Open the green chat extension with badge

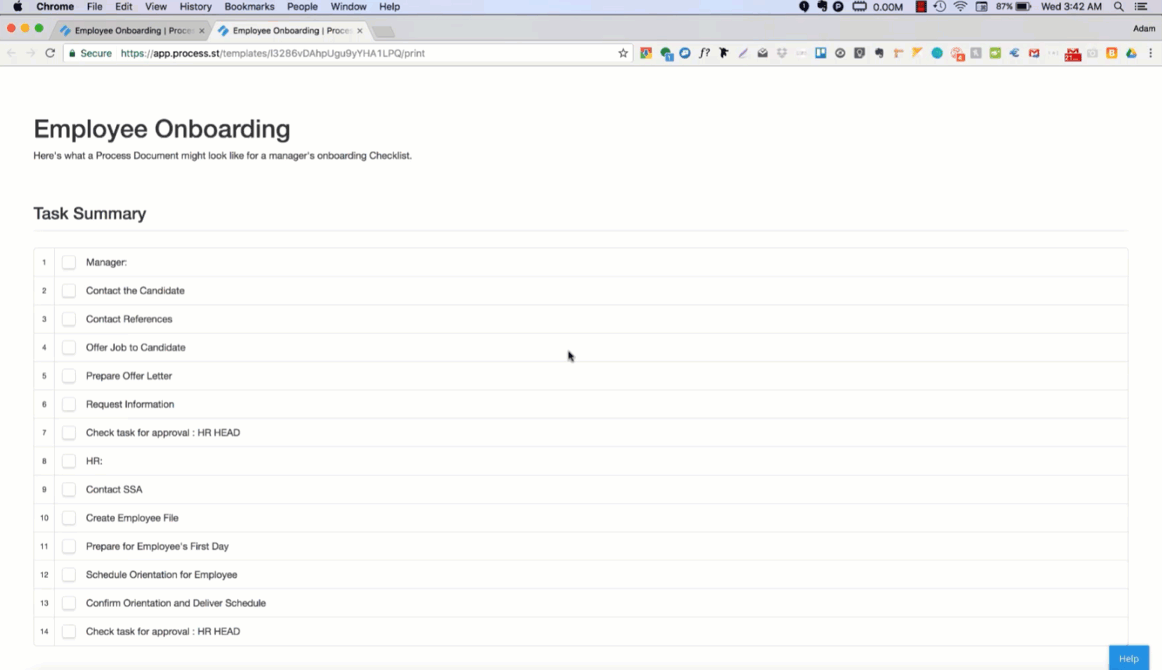coord(666,53)
